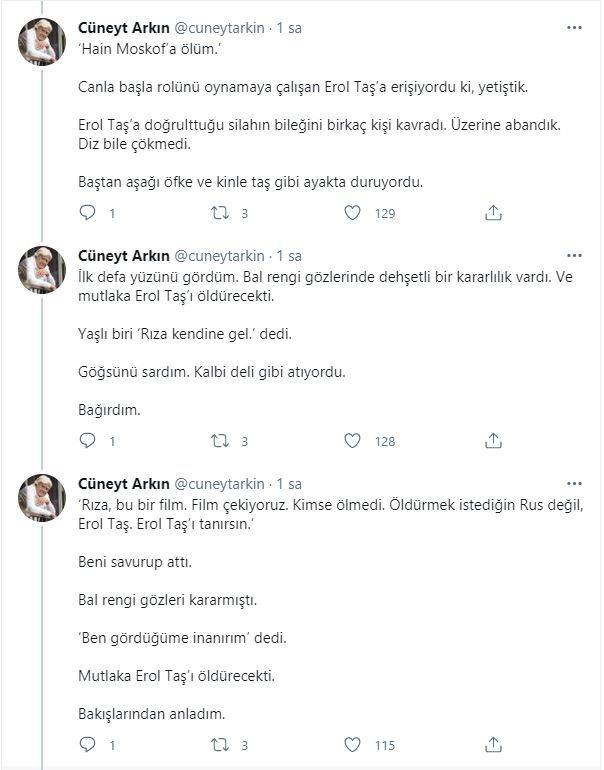Share the 'Hain Moskof'a ölüm' tweet
The width and height of the screenshot is (604, 770).
tap(493, 213)
